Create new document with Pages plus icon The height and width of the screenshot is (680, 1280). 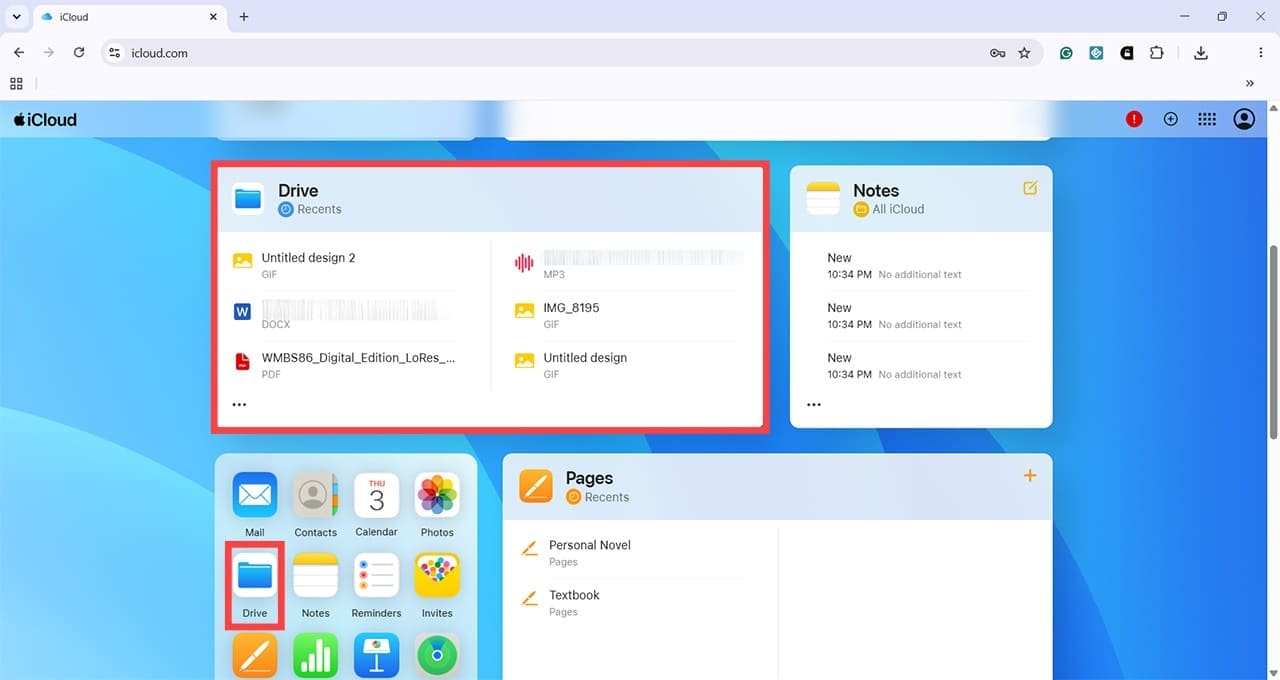(x=1030, y=476)
